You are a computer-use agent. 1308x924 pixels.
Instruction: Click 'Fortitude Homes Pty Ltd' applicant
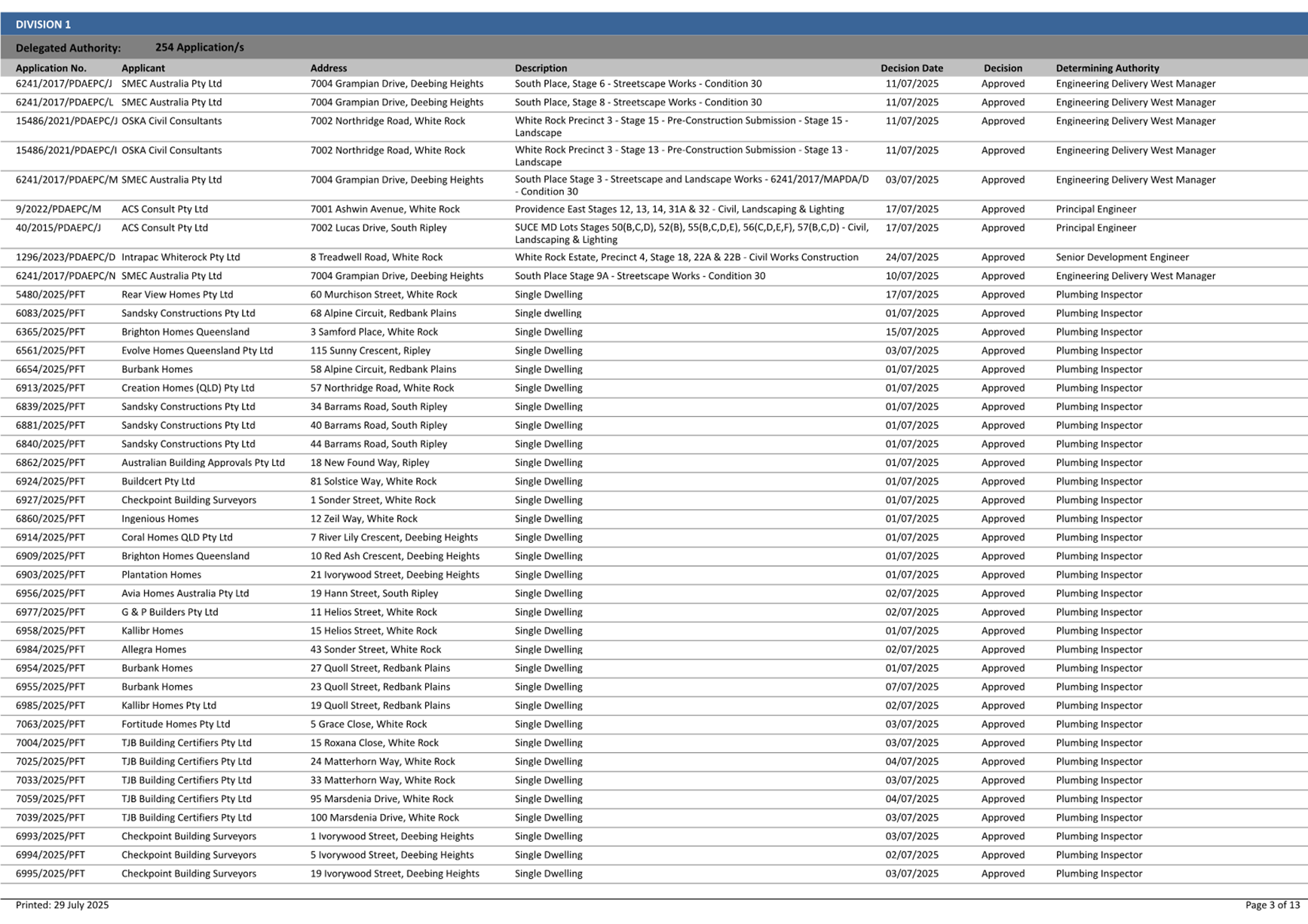[x=176, y=724]
